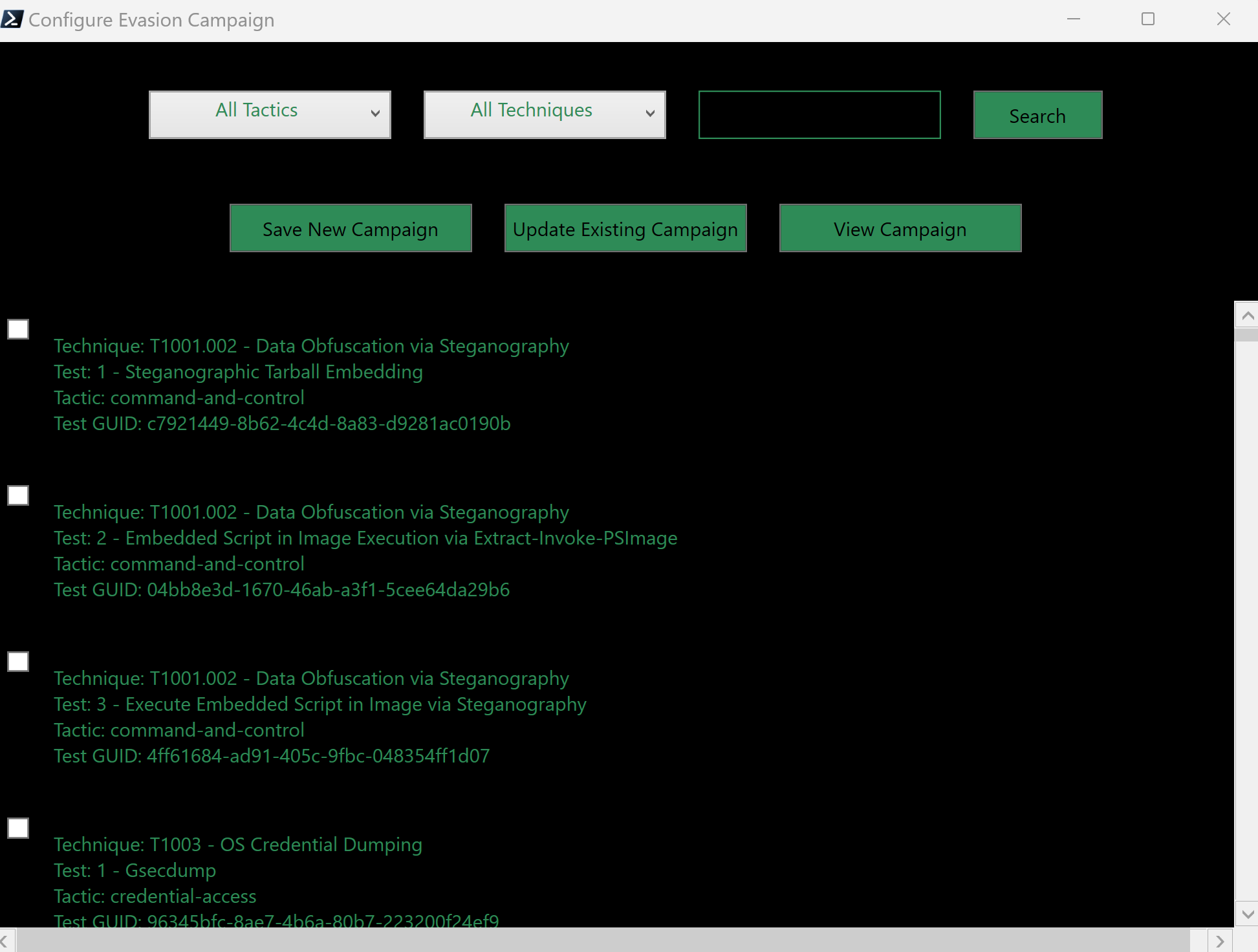The image size is (1258, 952).
Task: Click the horizontal scrollbar right arrow
Action: [1220, 941]
